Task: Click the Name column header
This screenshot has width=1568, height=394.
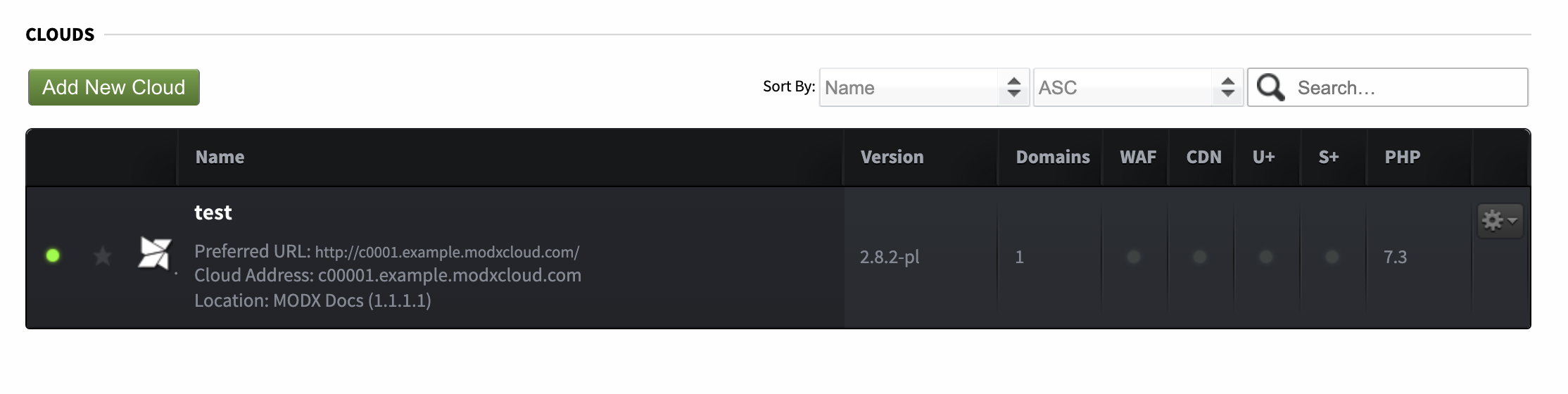Action: click(x=220, y=157)
